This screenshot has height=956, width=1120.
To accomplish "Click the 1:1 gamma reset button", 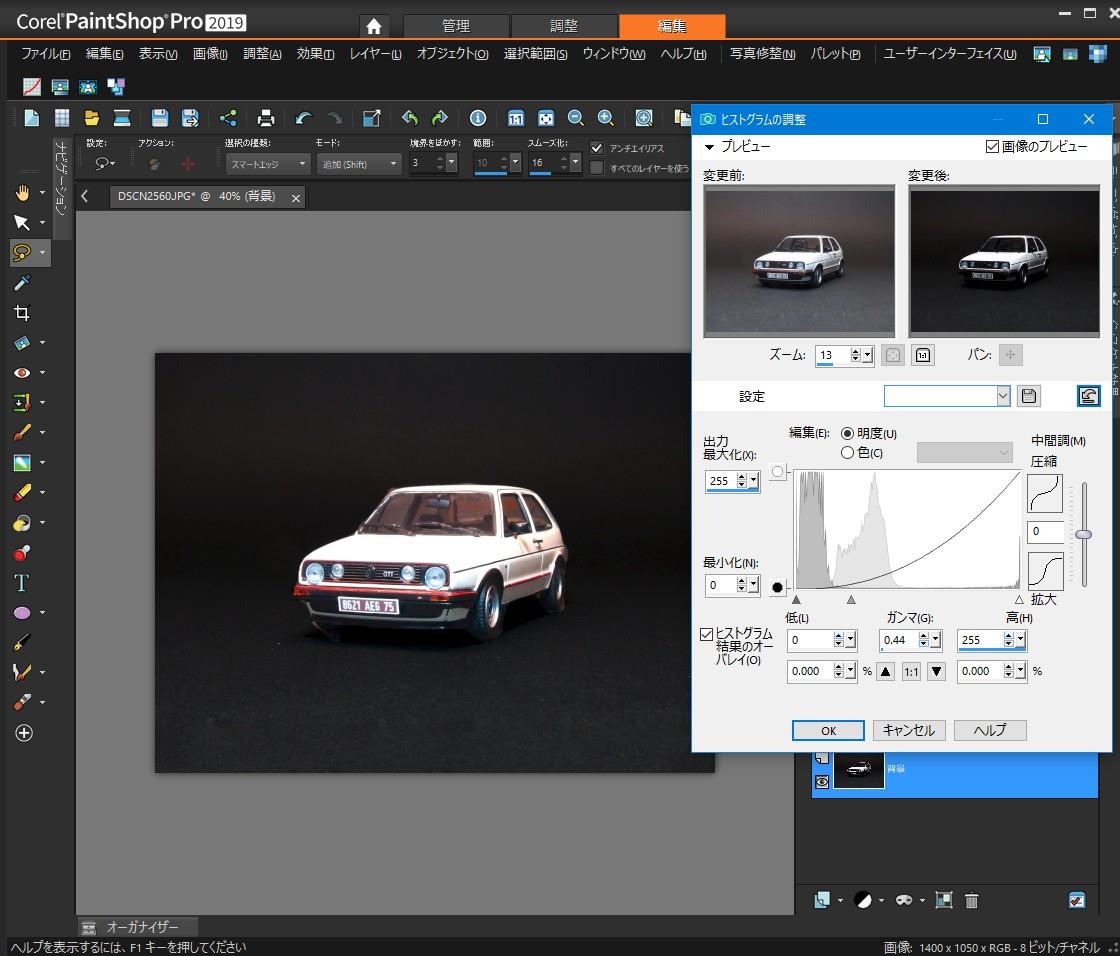I will tap(911, 672).
